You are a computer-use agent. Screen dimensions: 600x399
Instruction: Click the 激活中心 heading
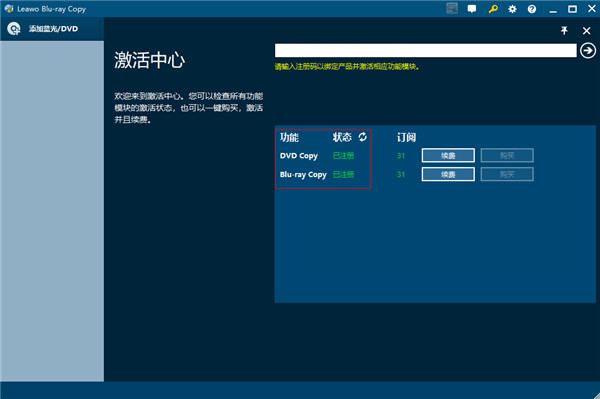click(150, 60)
